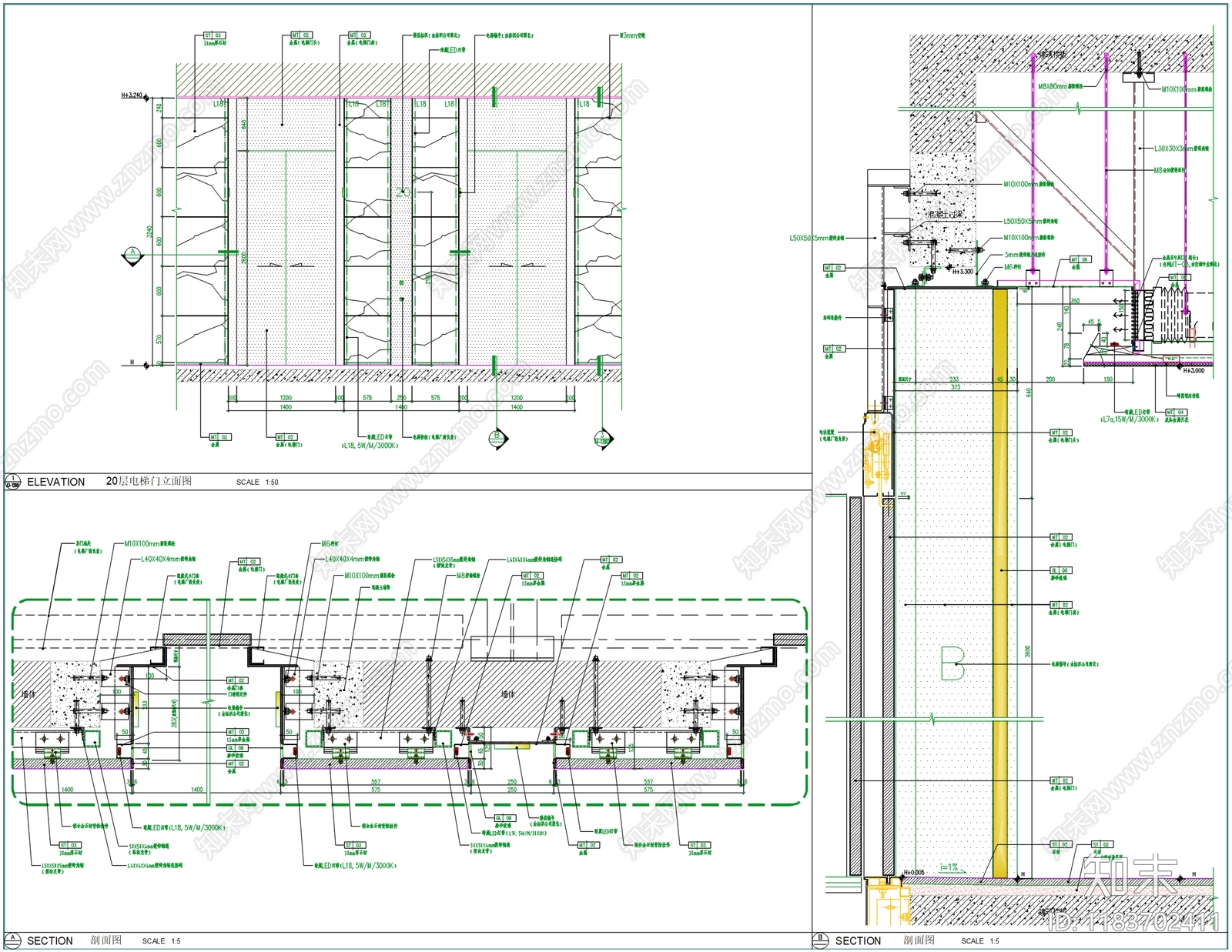Screen dimensions: 1232x952
Task: Select the 20层电梯门立面图 drawing title
Action: click(149, 481)
